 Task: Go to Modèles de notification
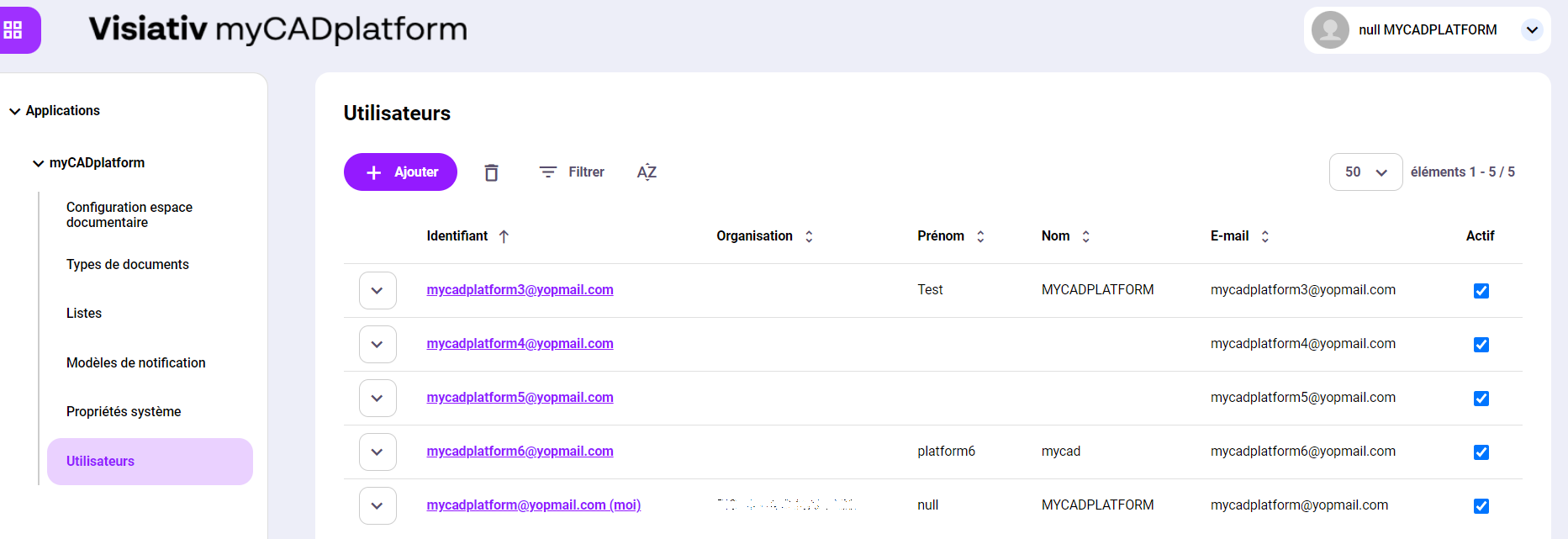click(136, 362)
